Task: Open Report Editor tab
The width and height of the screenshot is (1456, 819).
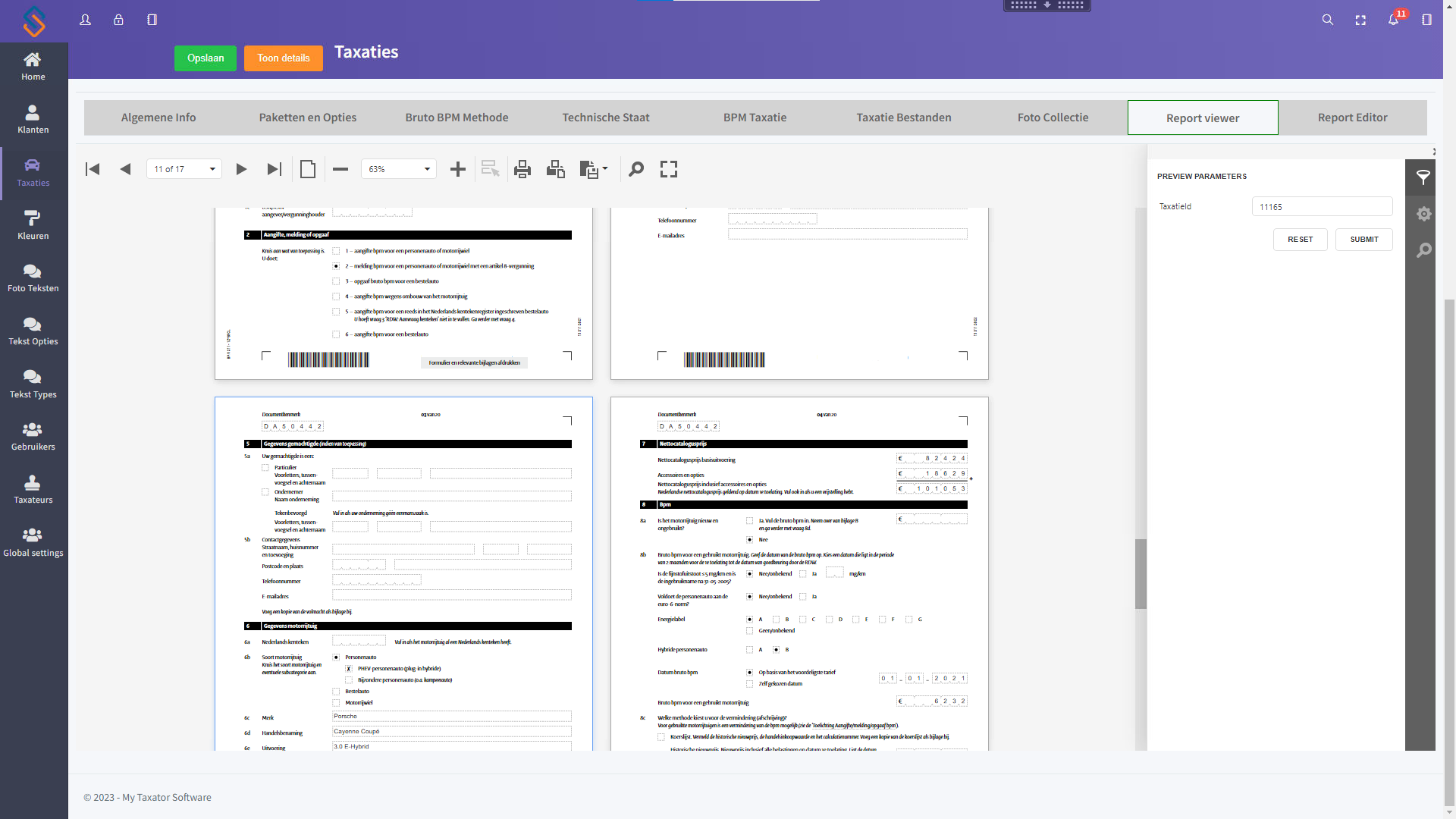Action: tap(1353, 118)
